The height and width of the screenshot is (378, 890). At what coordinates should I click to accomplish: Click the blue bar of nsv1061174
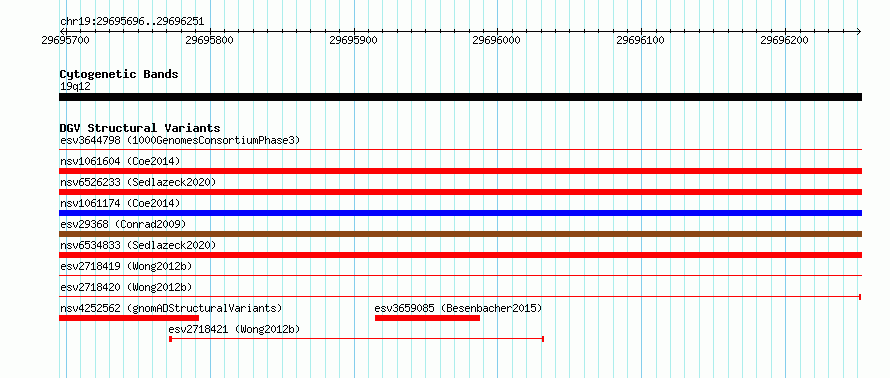(460, 213)
